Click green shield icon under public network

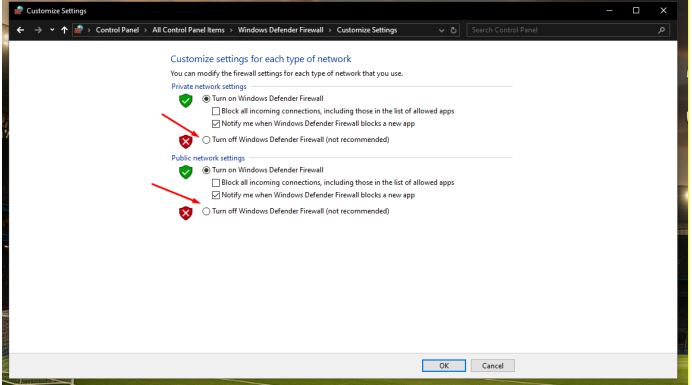tap(186, 172)
